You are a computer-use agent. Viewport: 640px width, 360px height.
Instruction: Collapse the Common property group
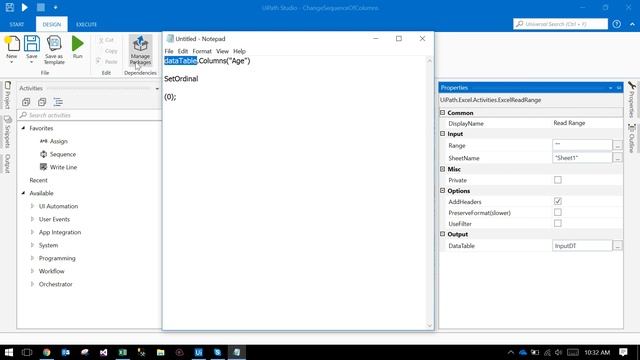(x=442, y=113)
